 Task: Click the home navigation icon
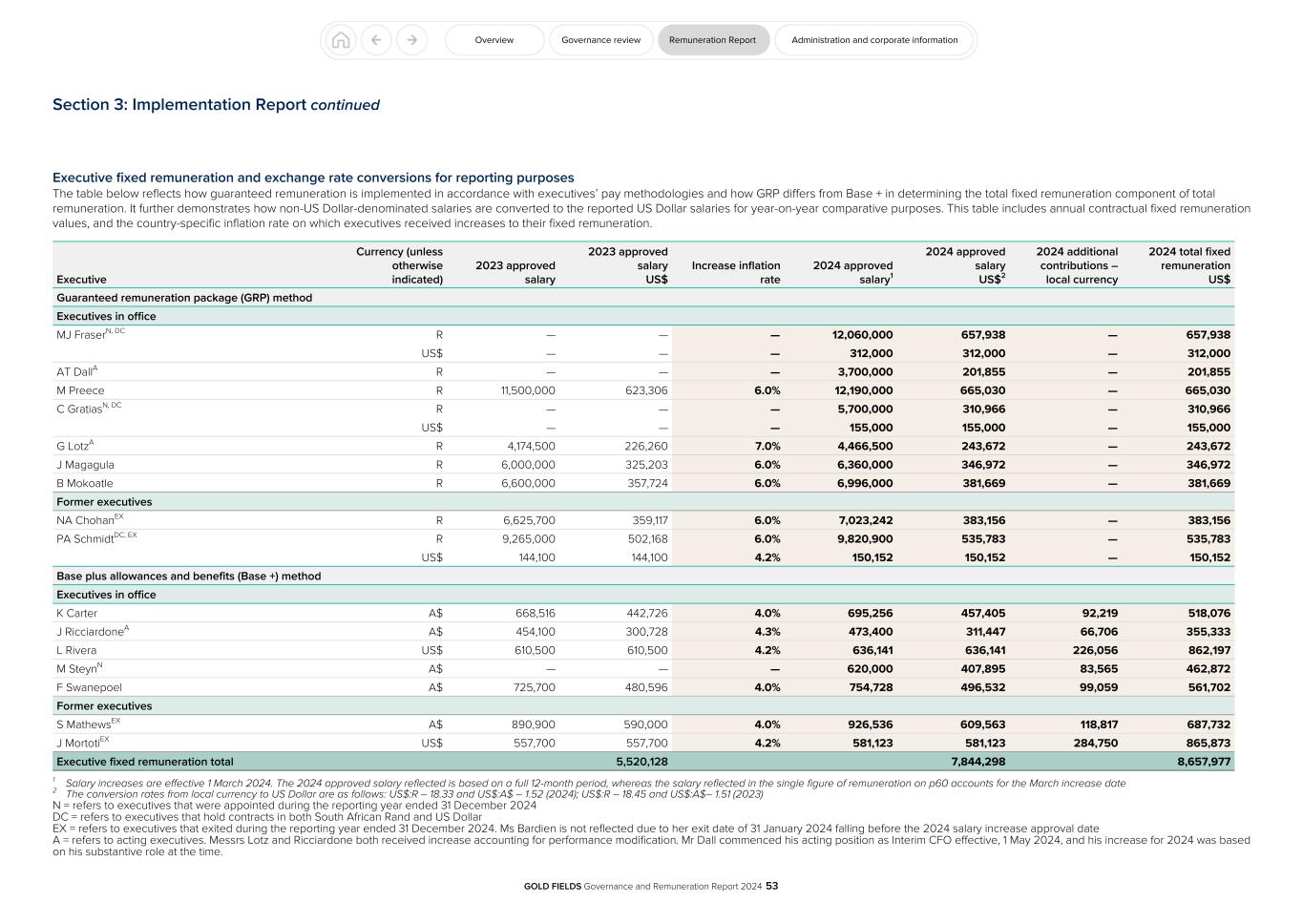[341, 39]
